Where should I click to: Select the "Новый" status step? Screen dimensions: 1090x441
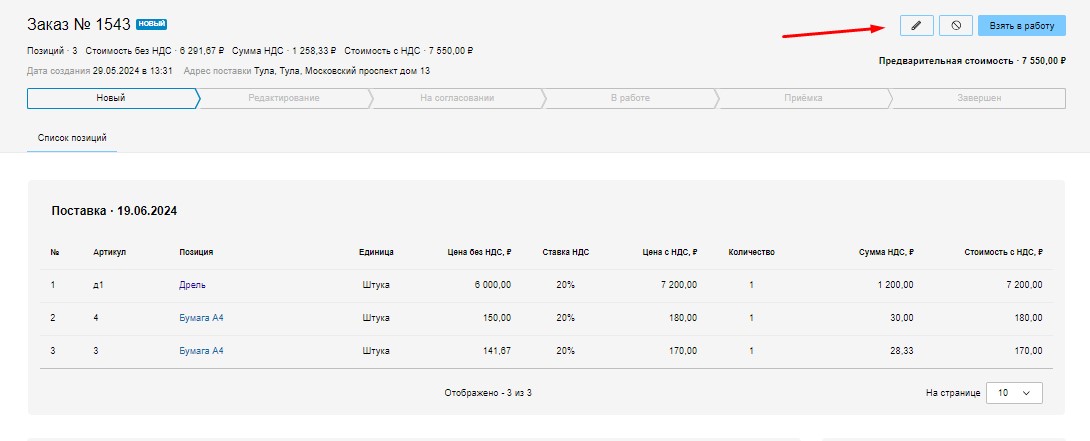click(111, 98)
